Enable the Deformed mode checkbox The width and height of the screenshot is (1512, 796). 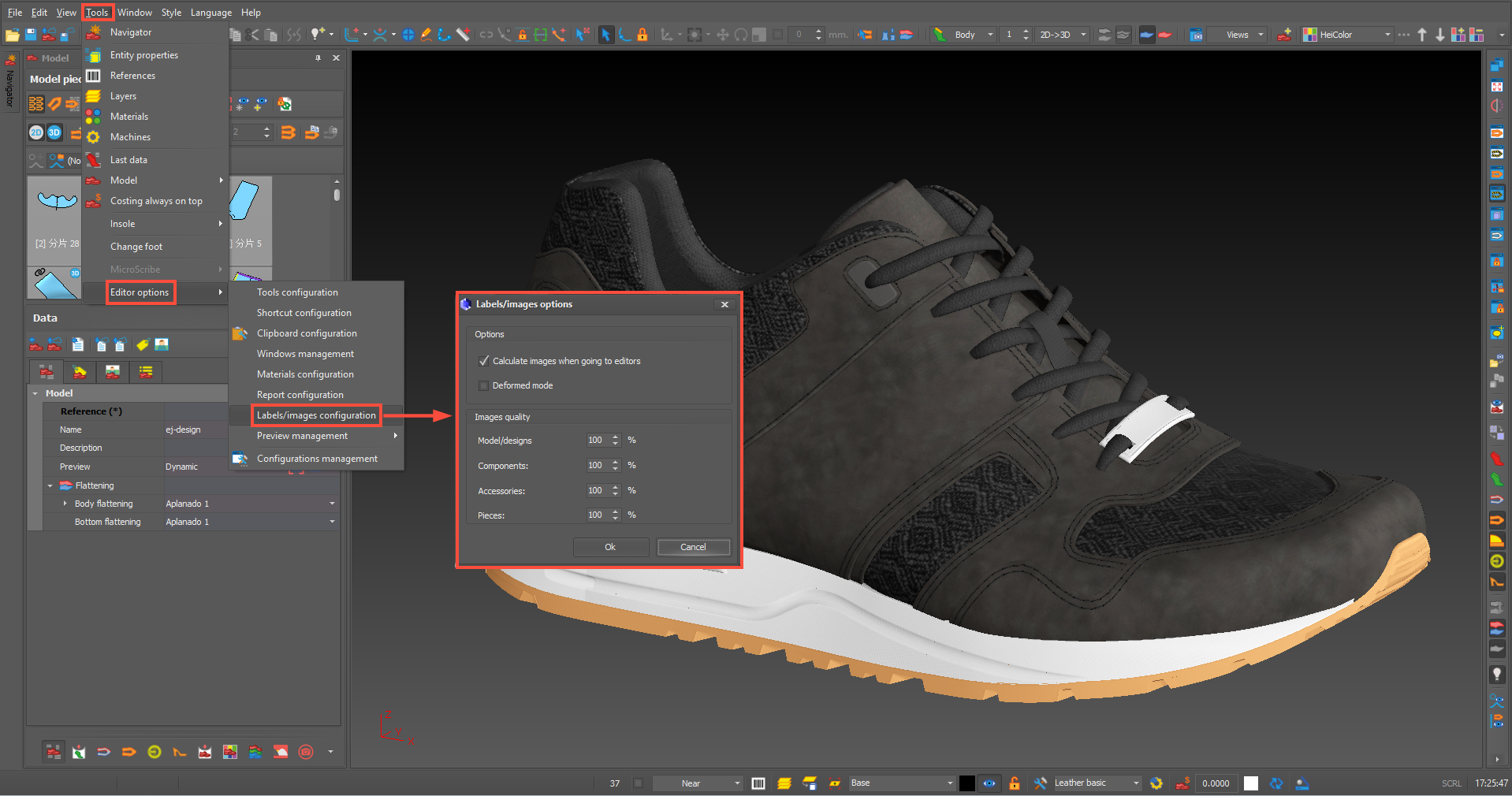(484, 385)
